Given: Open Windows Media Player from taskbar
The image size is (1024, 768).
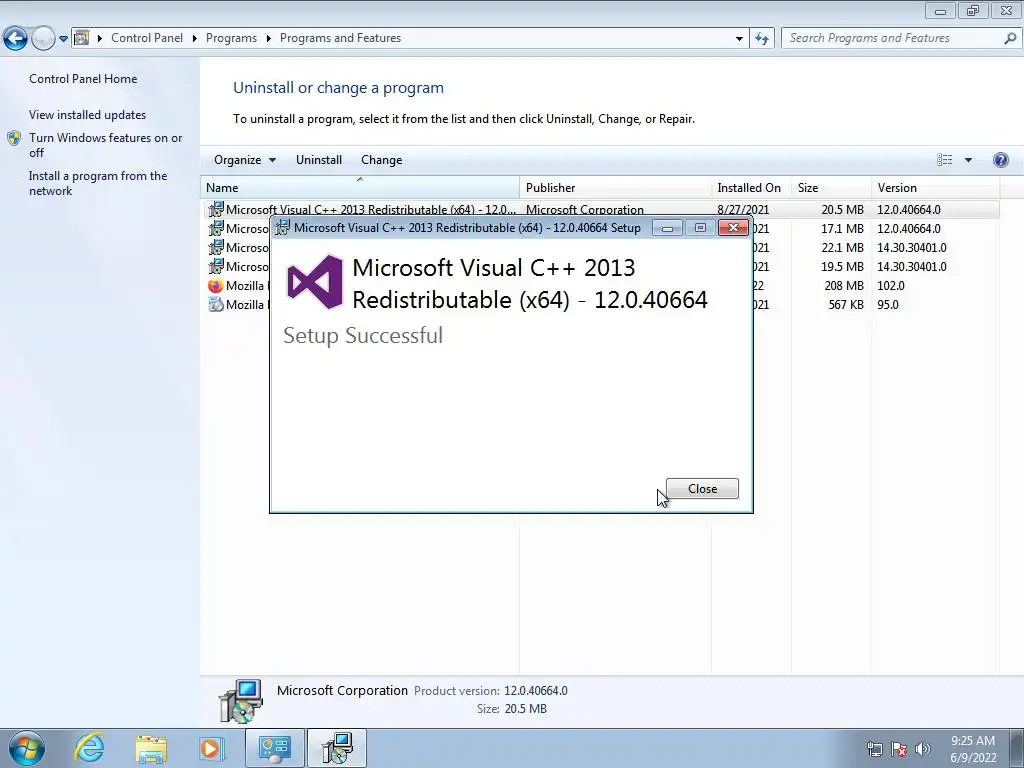Looking at the screenshot, I should [212, 748].
